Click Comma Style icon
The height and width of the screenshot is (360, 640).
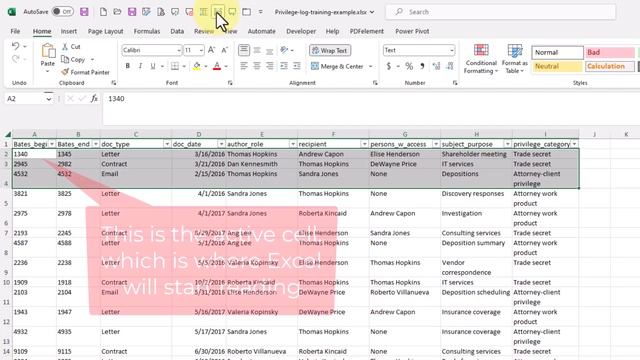pyautogui.click(x=422, y=66)
